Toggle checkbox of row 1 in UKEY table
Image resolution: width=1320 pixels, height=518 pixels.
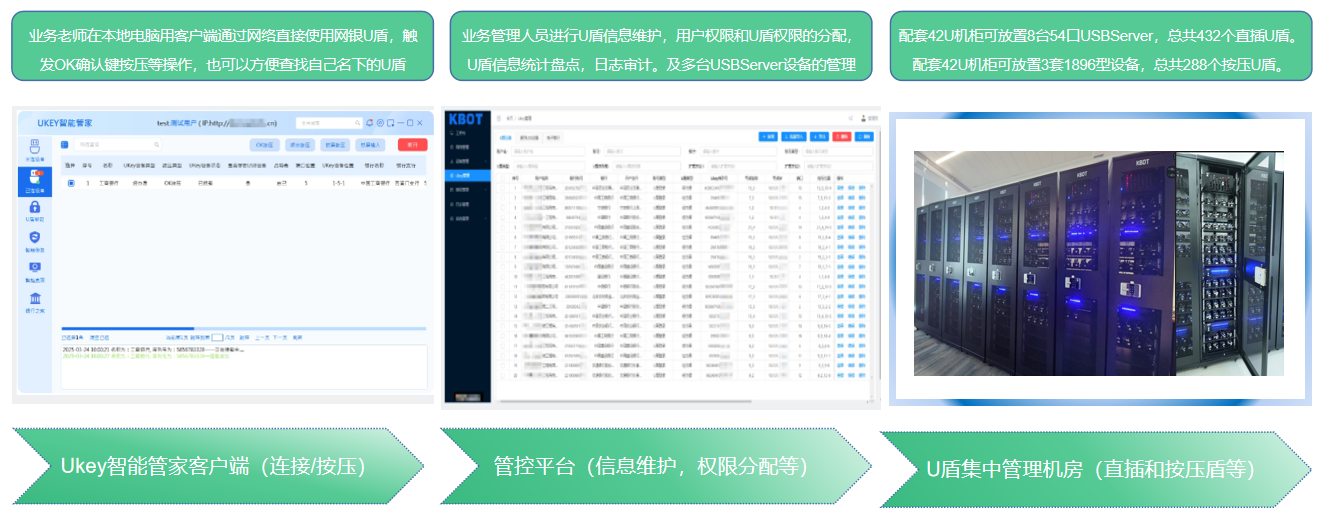pos(70,184)
